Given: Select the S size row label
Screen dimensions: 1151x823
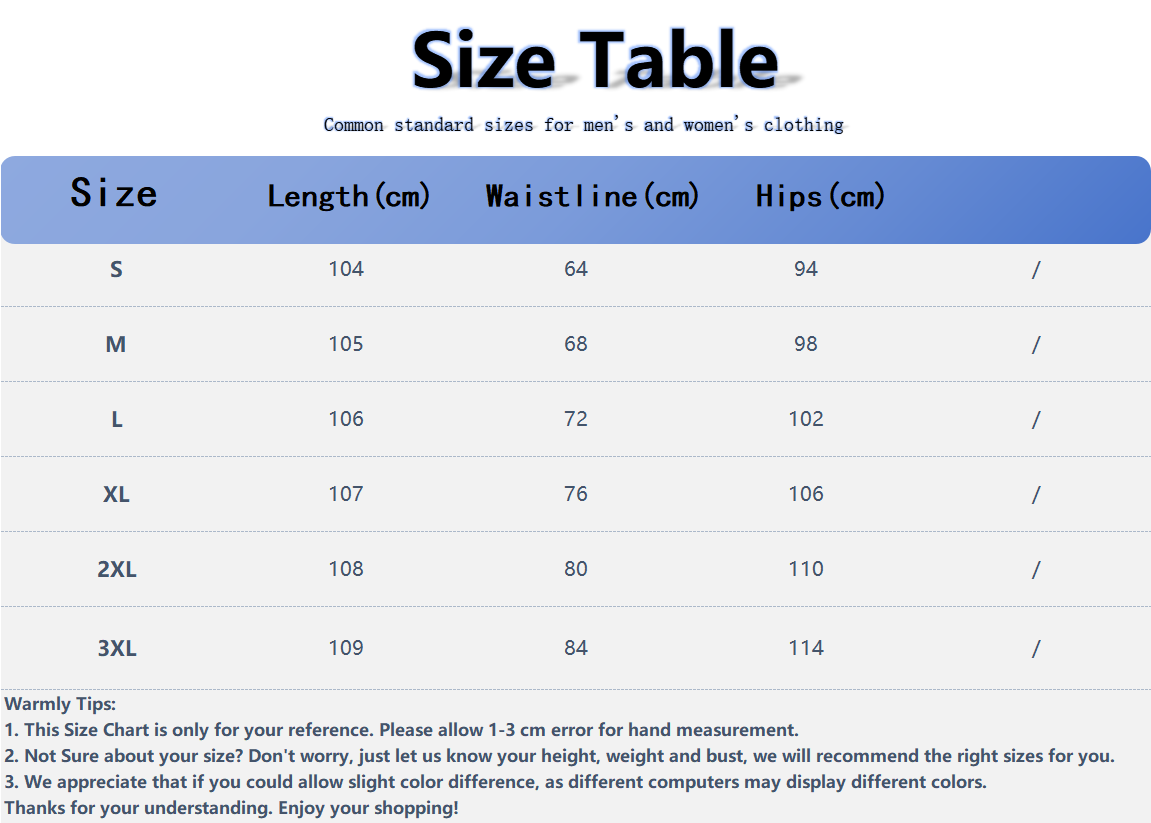Looking at the screenshot, I should (x=116, y=269).
